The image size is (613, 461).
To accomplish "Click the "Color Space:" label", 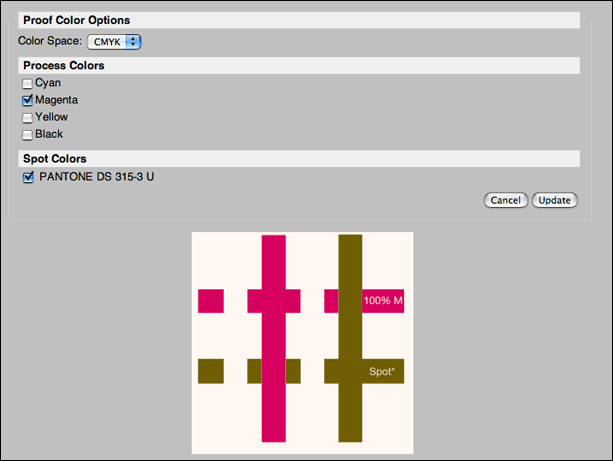I will tap(50, 41).
